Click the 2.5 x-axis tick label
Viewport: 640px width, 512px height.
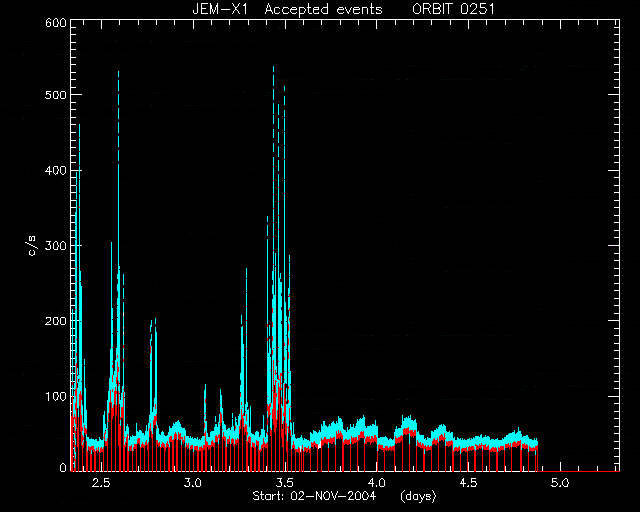pos(101,483)
